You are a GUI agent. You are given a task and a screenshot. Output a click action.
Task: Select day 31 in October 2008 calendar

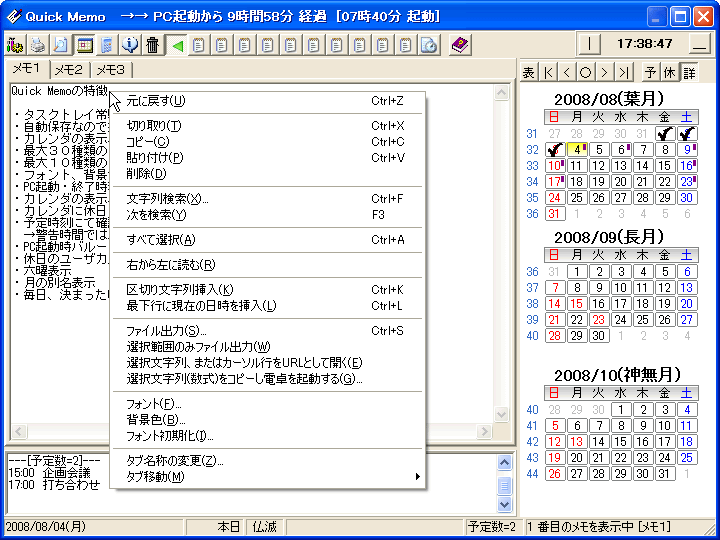[664, 474]
